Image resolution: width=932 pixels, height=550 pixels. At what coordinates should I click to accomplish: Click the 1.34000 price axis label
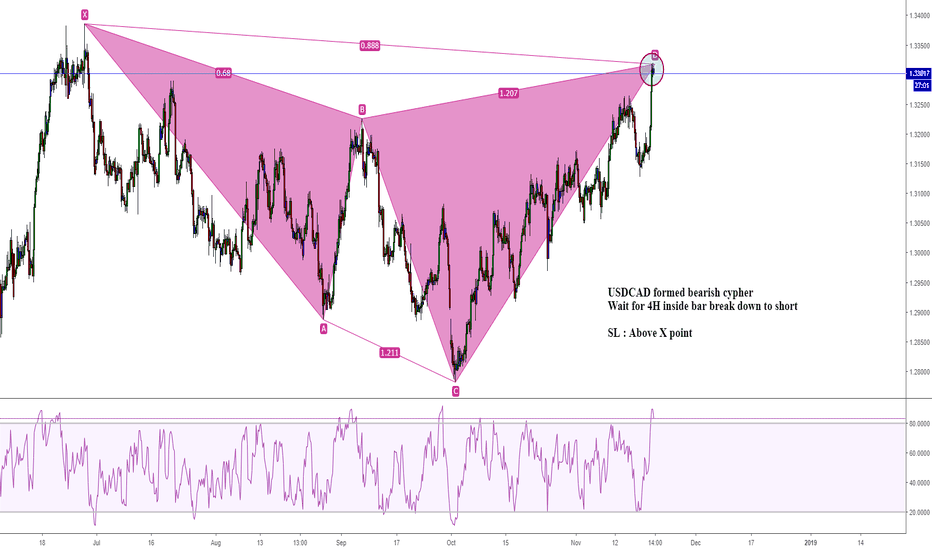[919, 16]
